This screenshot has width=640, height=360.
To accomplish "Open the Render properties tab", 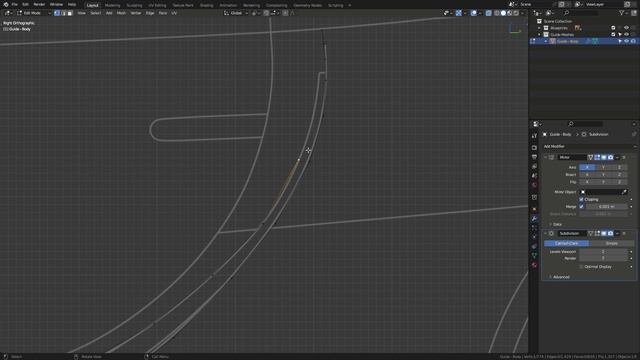I will pyautogui.click(x=534, y=148).
